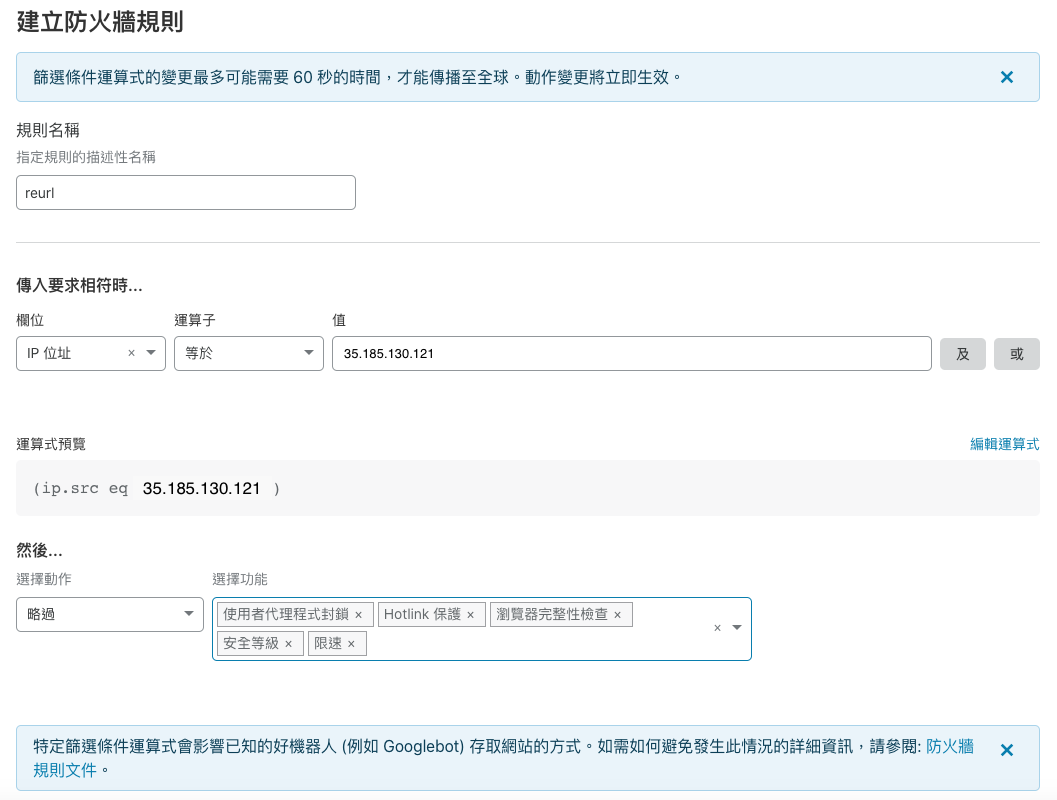Image resolution: width=1057 pixels, height=800 pixels.
Task: Dismiss the top blue info banner
Action: 1007,77
